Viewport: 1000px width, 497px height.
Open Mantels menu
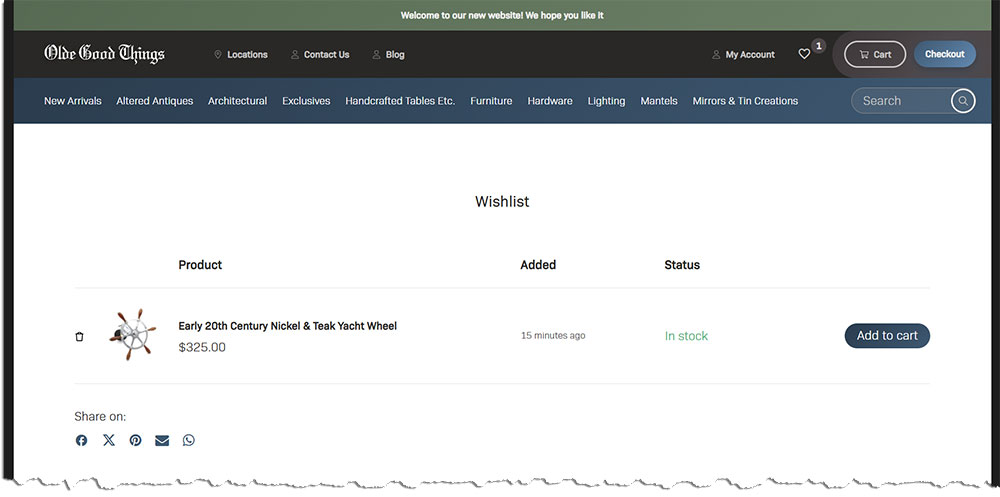[x=659, y=101]
